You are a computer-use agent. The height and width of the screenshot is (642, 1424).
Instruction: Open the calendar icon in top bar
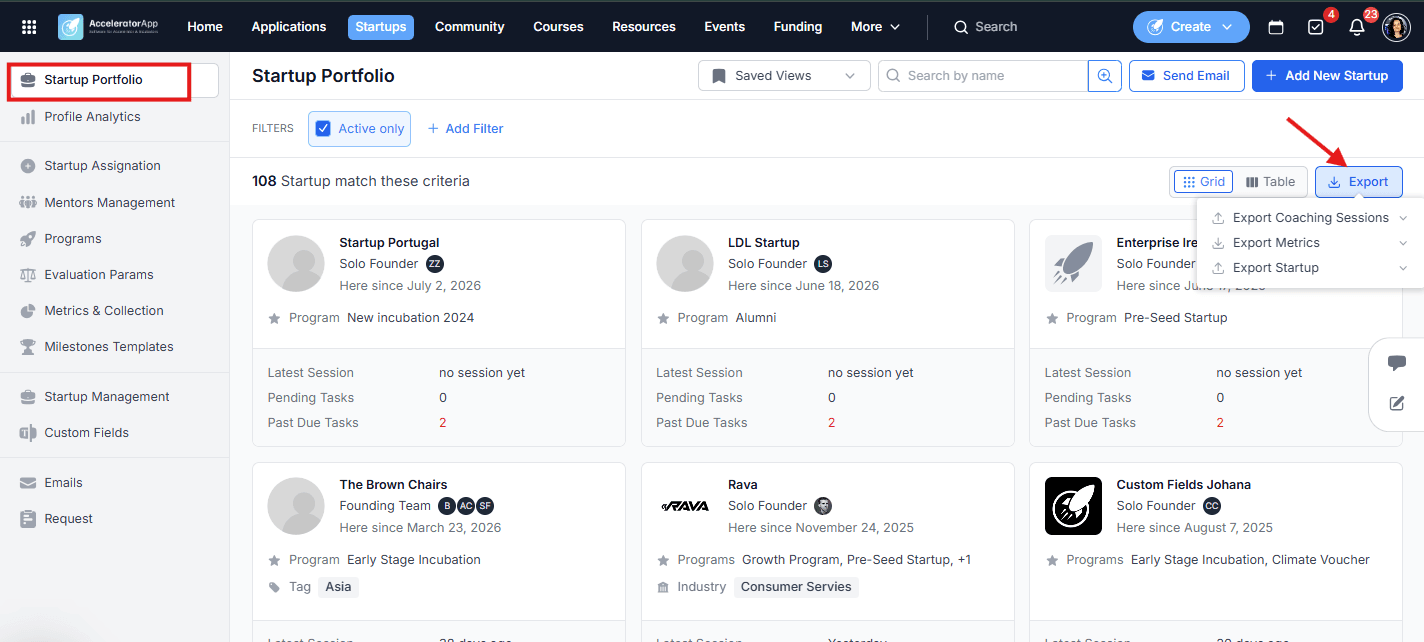coord(1276,27)
